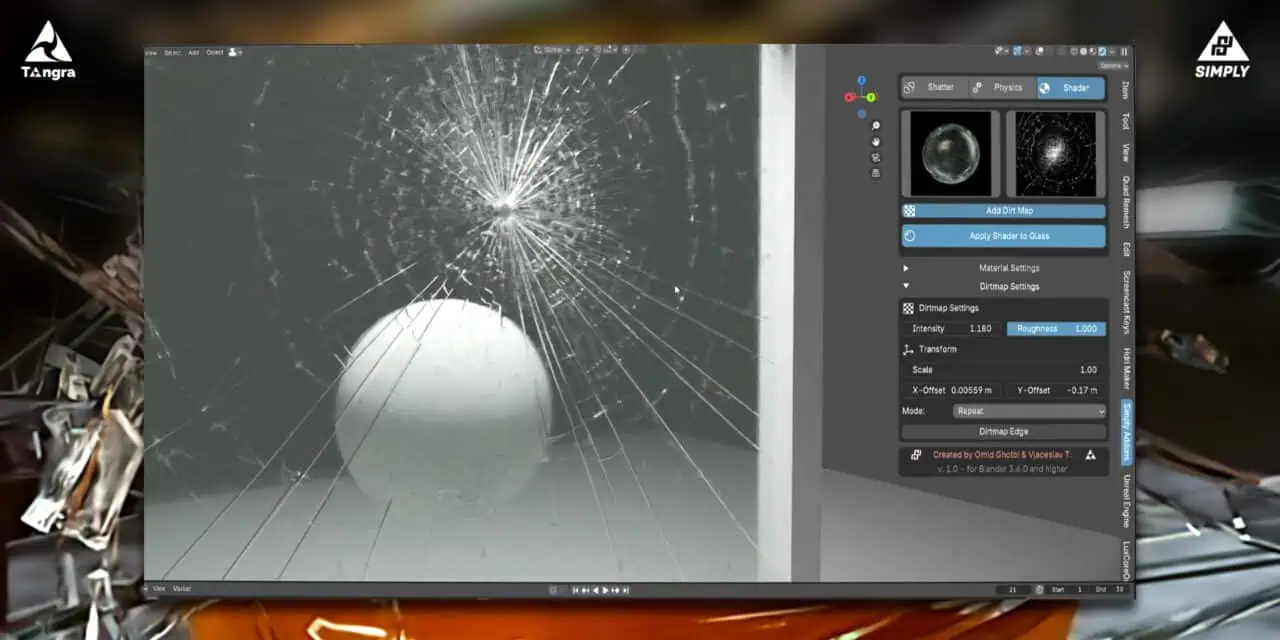
Task: Toggle the camera view icon
Action: coord(876,158)
